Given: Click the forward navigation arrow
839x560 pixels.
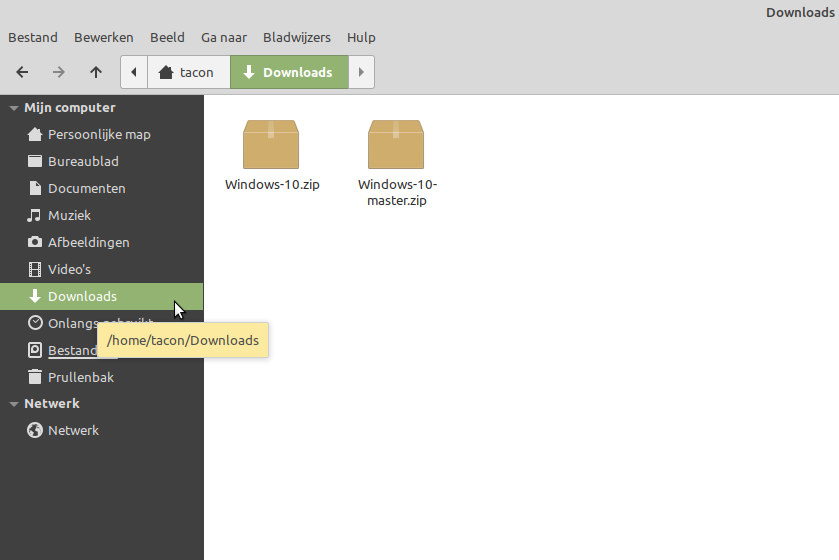Looking at the screenshot, I should (59, 72).
